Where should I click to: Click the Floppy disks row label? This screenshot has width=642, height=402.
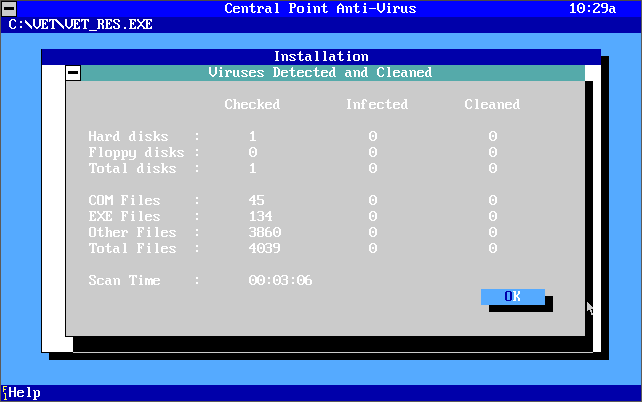tap(136, 152)
